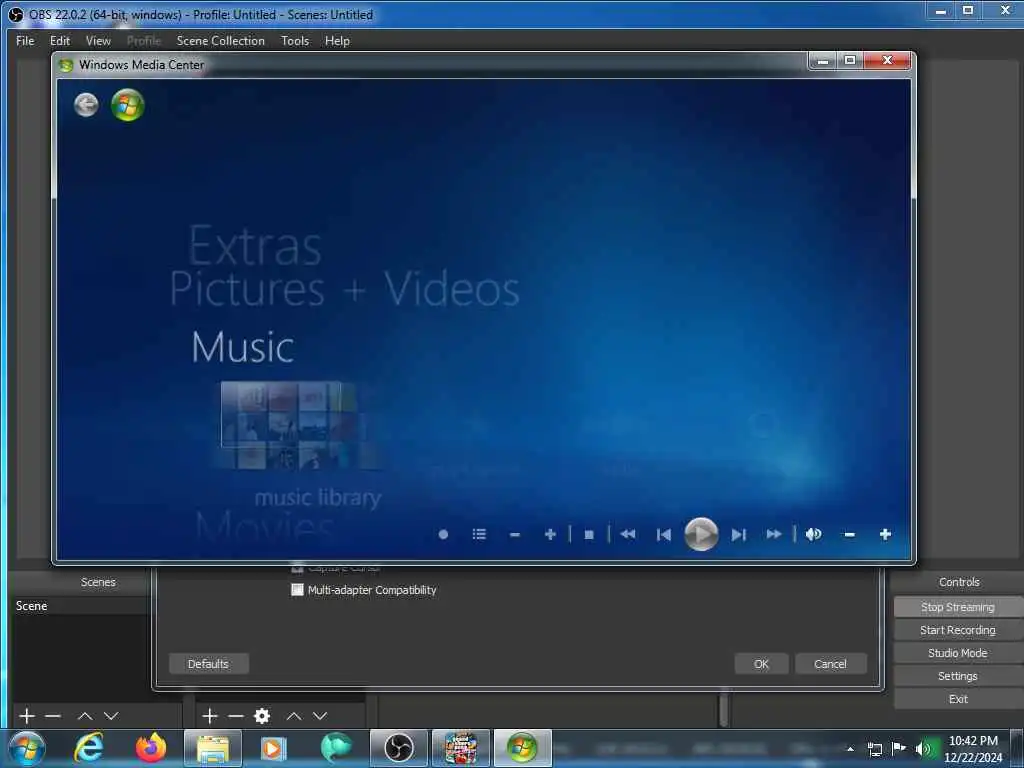The height and width of the screenshot is (768, 1024).
Task: Open the OBS Help menu
Action: pos(338,40)
